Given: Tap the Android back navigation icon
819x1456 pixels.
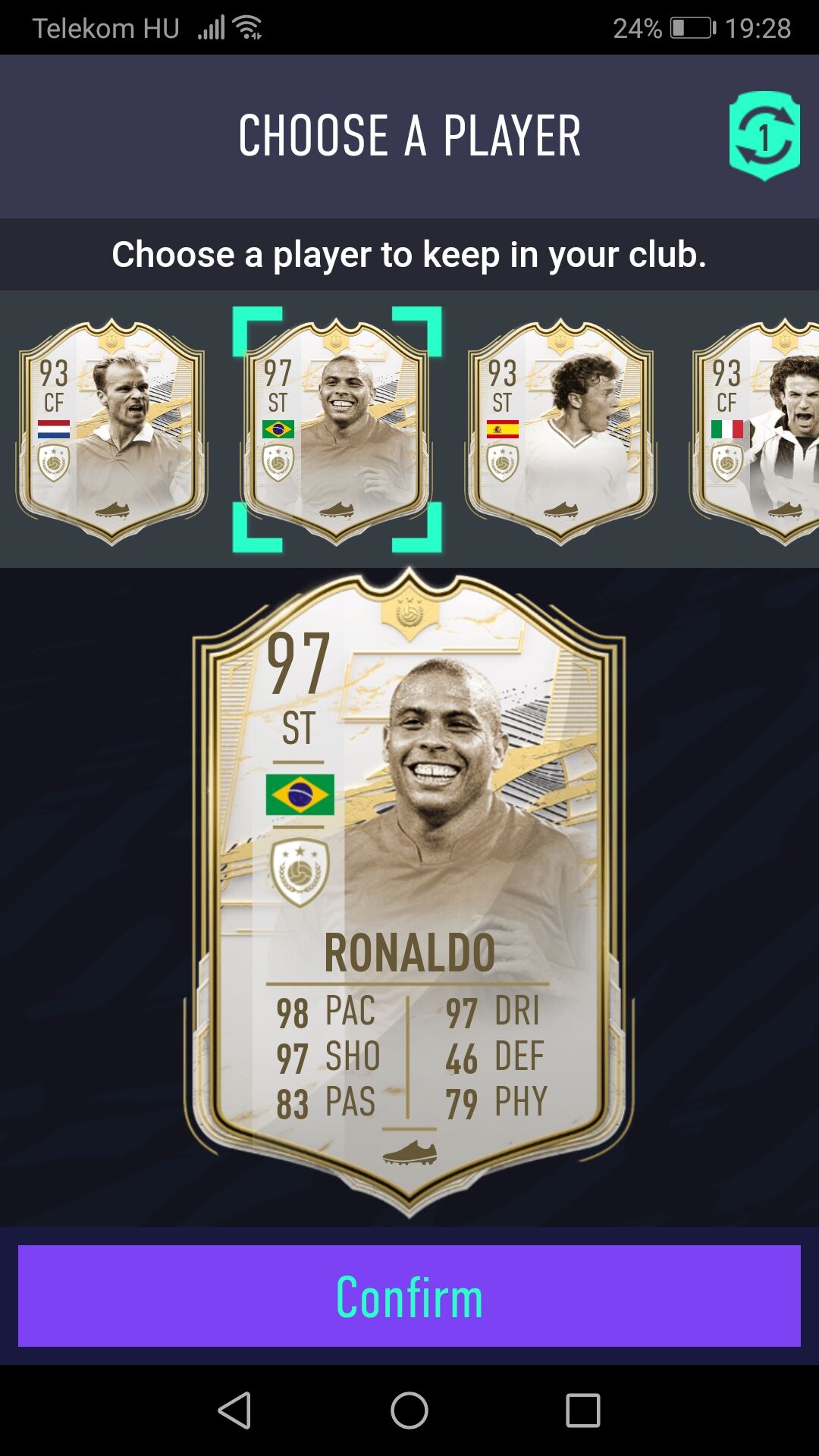Looking at the screenshot, I should coord(235,1410).
